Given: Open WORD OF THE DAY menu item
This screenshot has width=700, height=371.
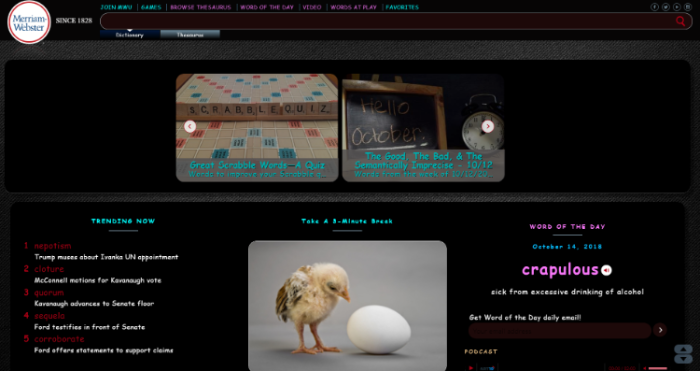Looking at the screenshot, I should coord(267,7).
